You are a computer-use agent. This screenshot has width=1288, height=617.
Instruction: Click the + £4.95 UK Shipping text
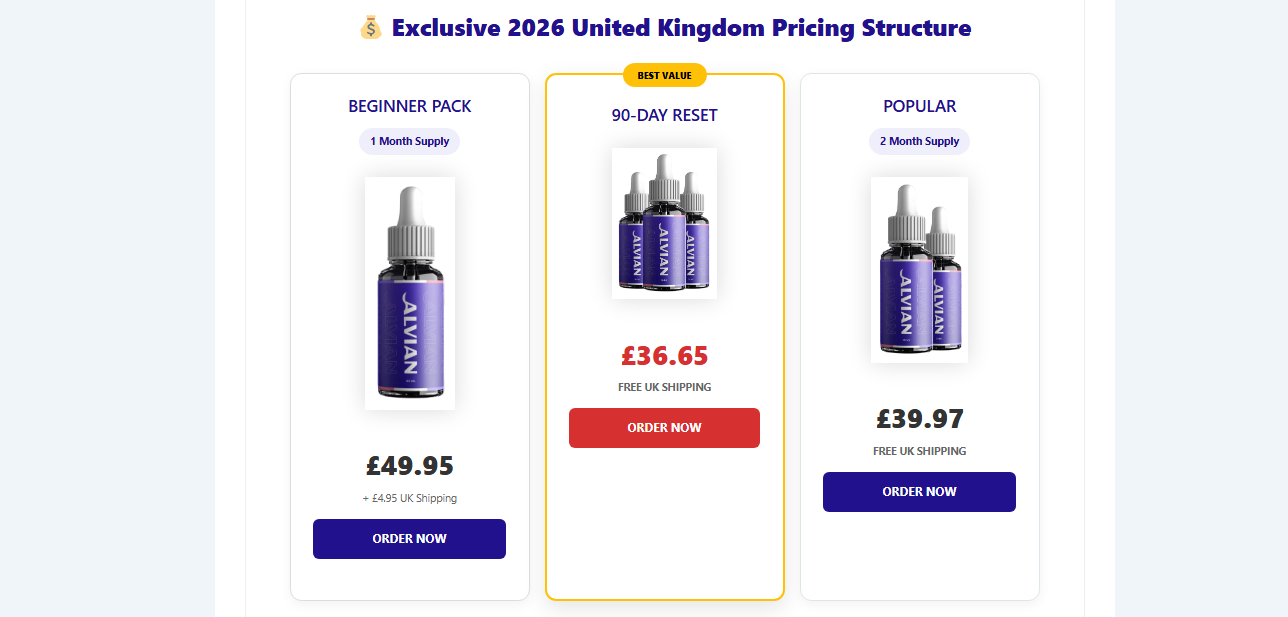point(410,498)
